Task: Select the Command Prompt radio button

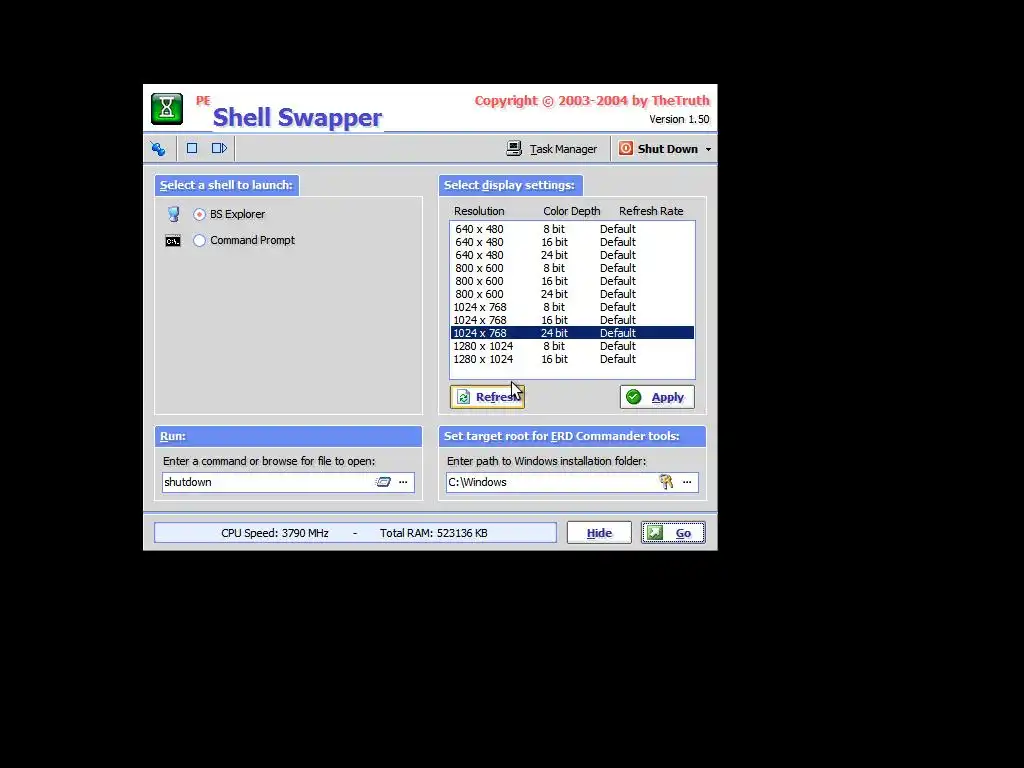Action: tap(199, 240)
